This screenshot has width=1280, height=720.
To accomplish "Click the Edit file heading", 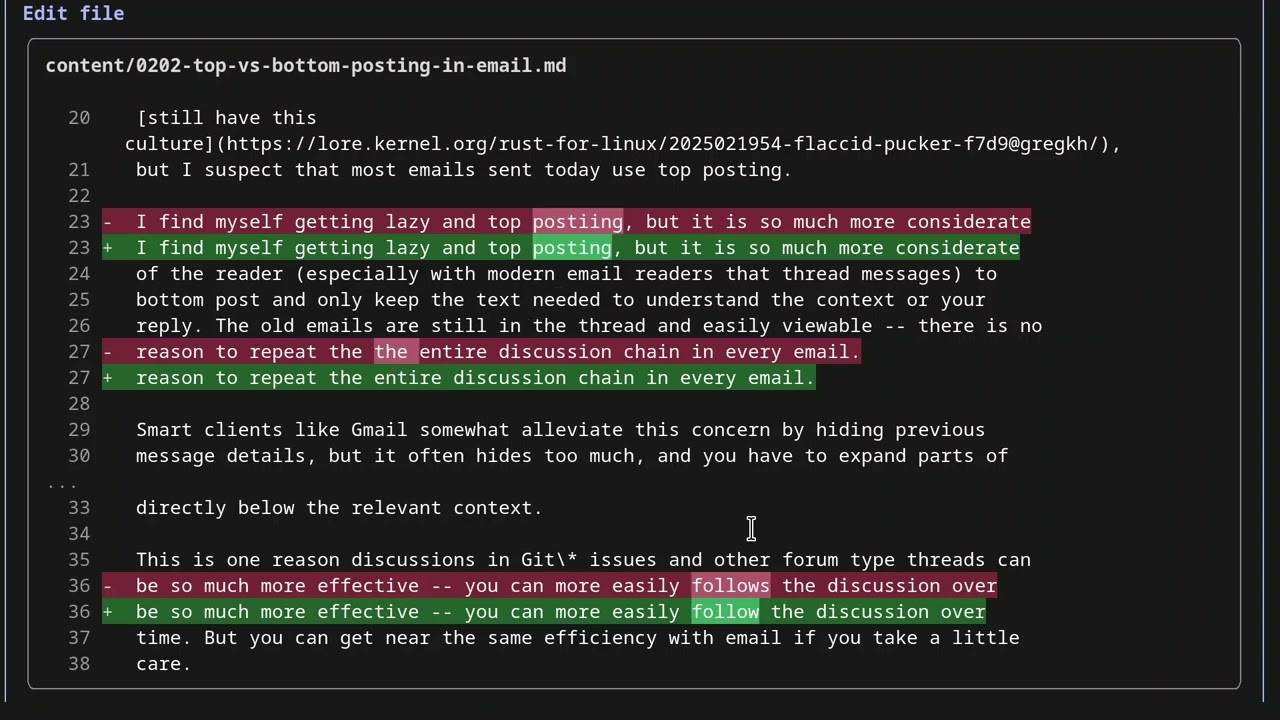I will click(x=73, y=13).
